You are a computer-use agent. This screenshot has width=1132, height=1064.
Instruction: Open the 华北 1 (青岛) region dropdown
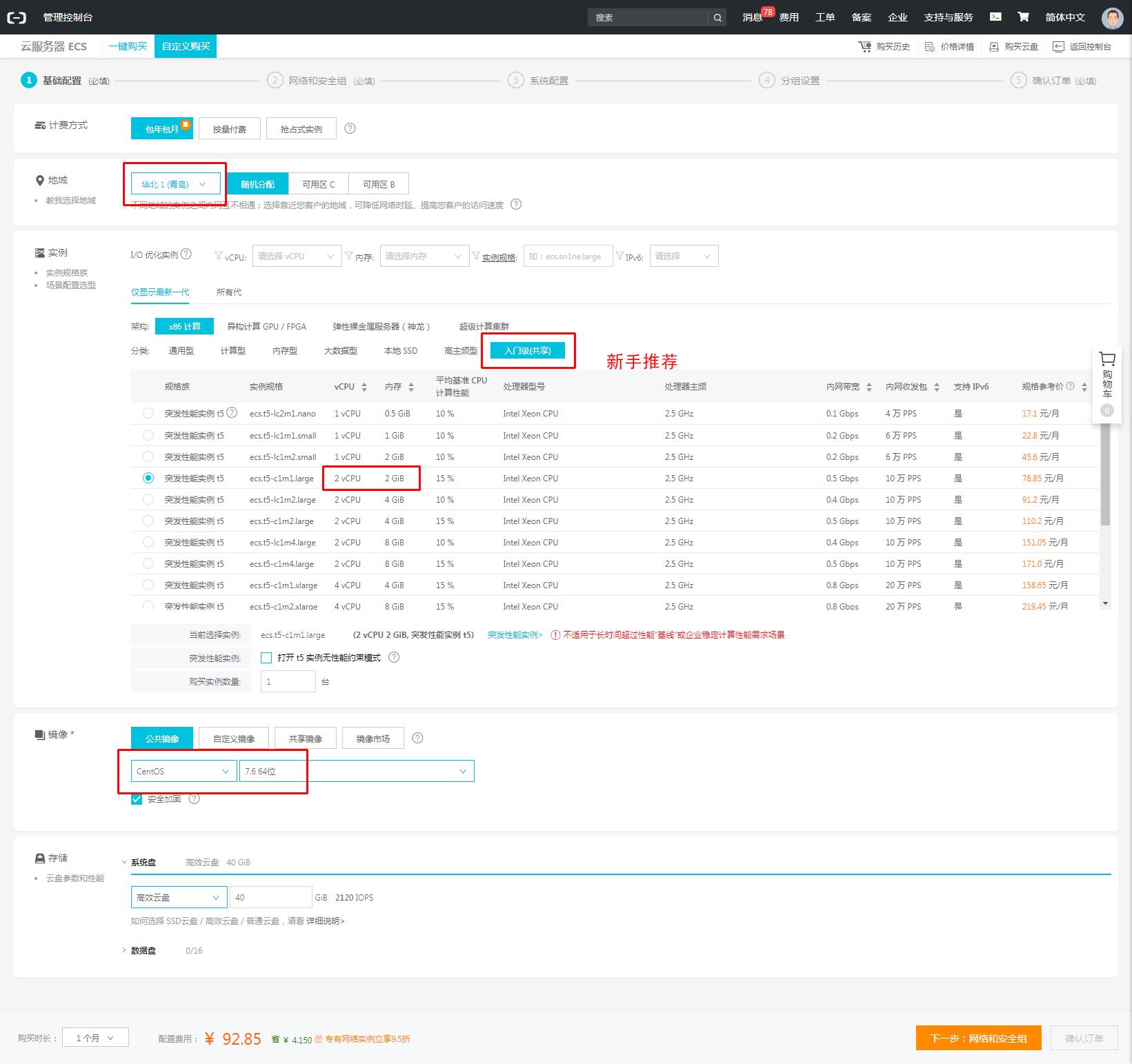coord(175,184)
